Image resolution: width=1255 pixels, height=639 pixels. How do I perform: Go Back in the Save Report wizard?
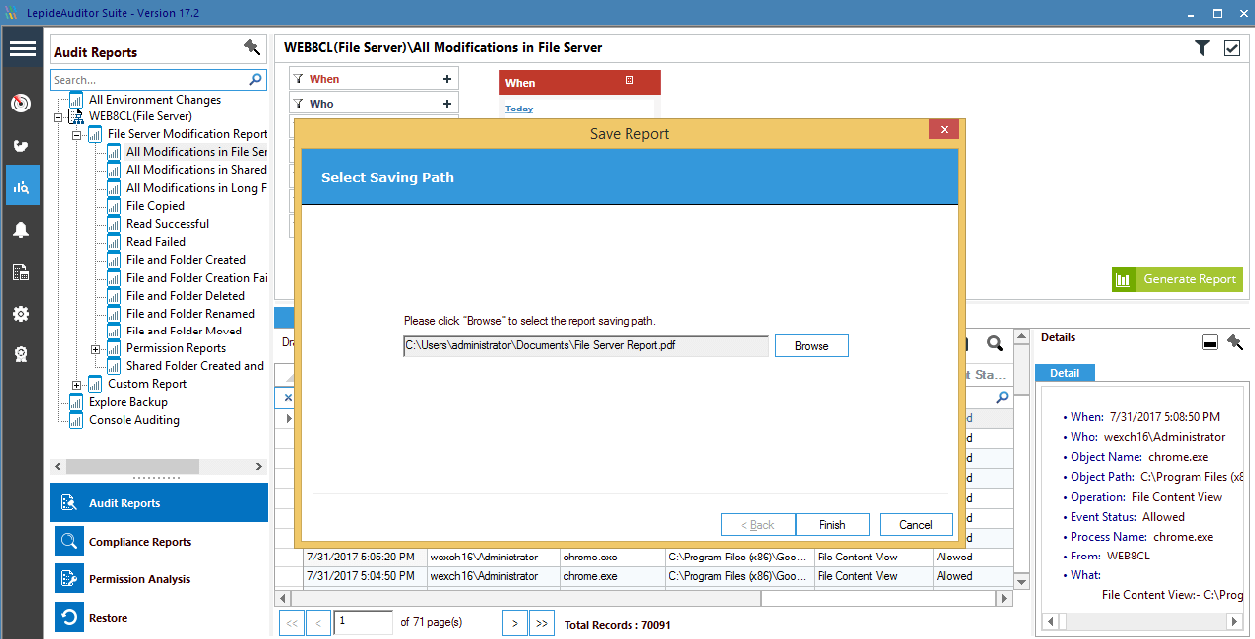pos(758,525)
